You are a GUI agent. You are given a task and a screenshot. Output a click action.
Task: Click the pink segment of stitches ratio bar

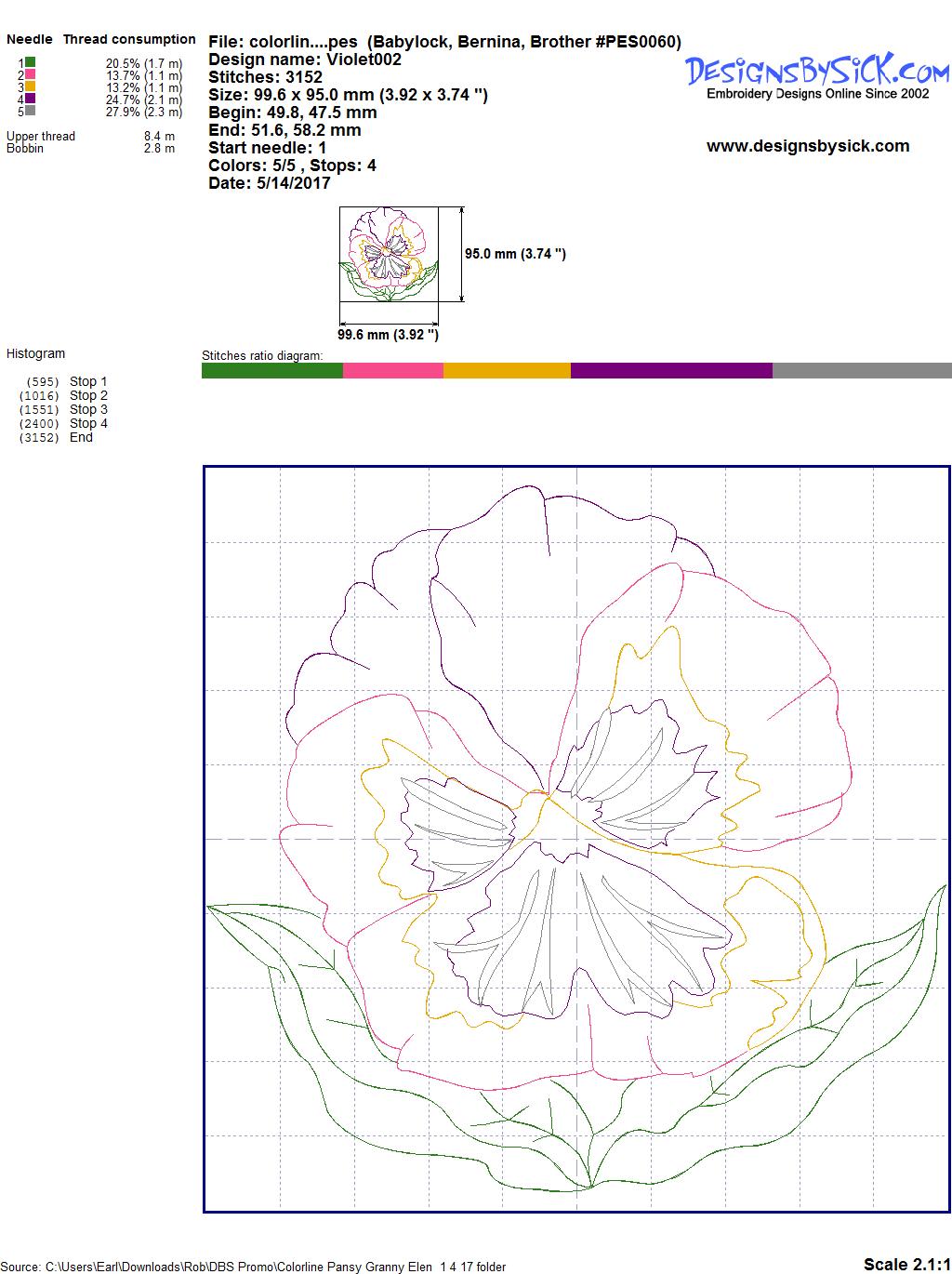pos(392,370)
